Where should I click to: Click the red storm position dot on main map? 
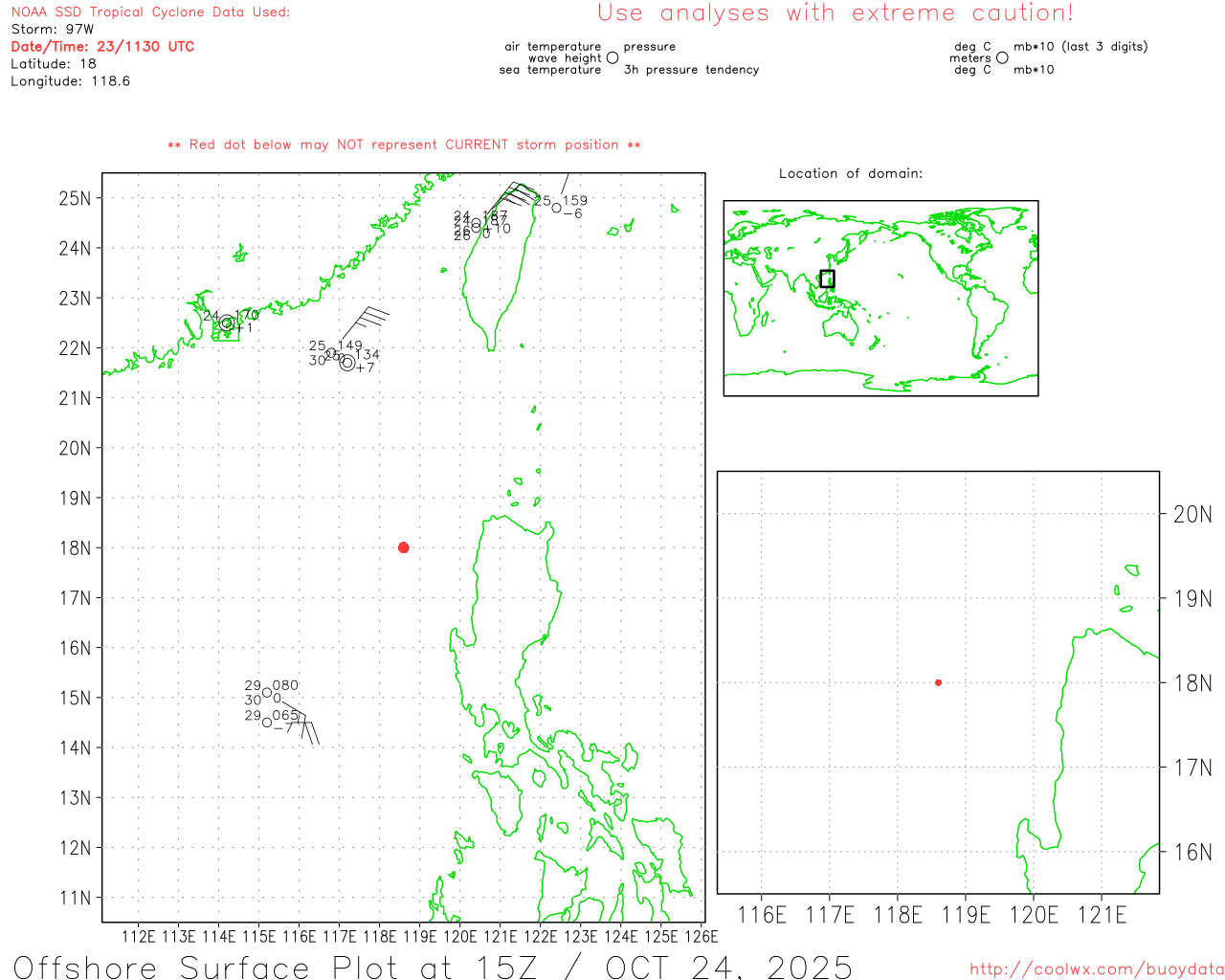click(403, 547)
